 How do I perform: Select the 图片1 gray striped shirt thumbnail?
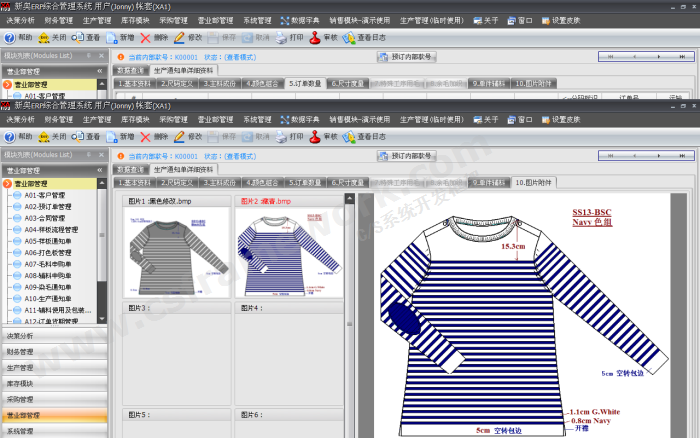pyautogui.click(x=175, y=250)
